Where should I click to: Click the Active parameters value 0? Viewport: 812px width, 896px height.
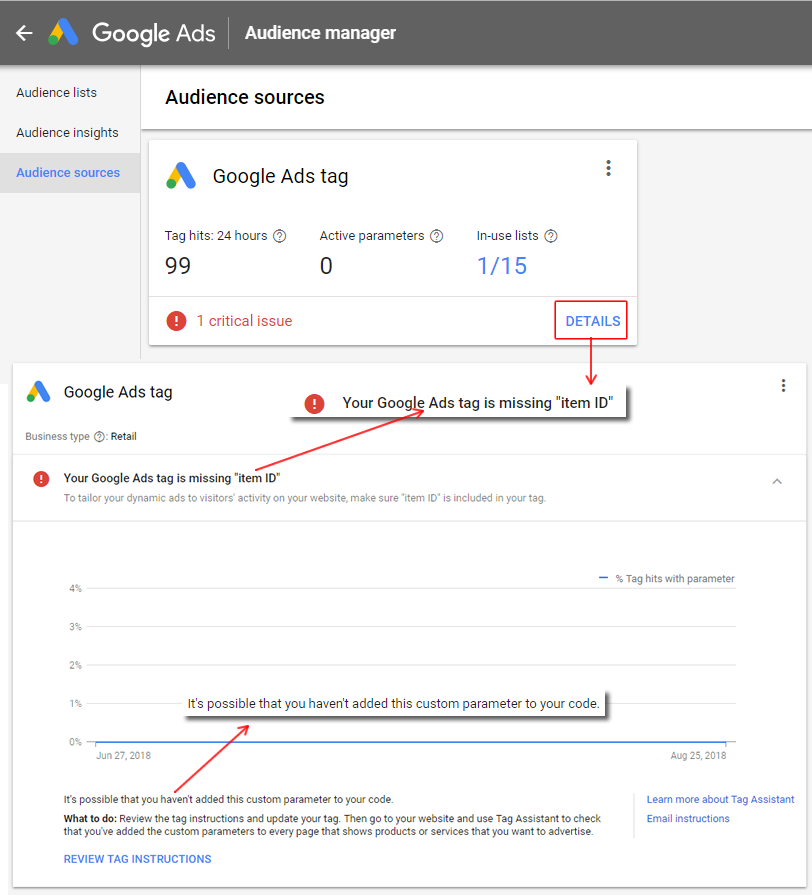[326, 266]
